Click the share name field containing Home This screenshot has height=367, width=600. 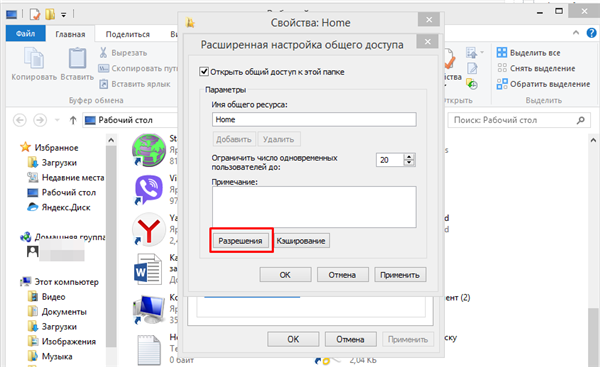pos(314,119)
